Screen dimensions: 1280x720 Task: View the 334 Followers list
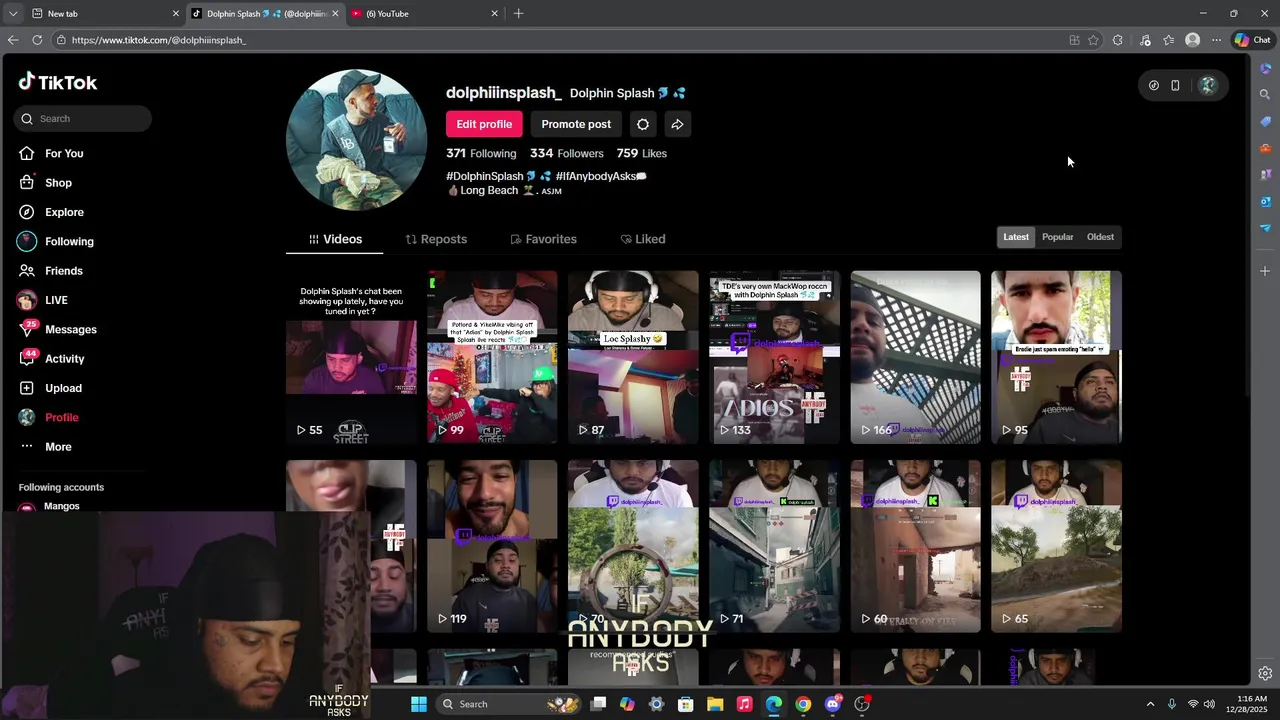tap(567, 153)
